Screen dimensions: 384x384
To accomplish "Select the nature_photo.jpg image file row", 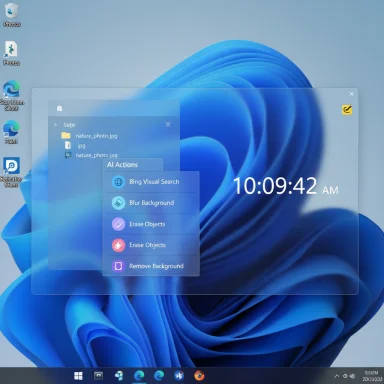I will (91, 155).
